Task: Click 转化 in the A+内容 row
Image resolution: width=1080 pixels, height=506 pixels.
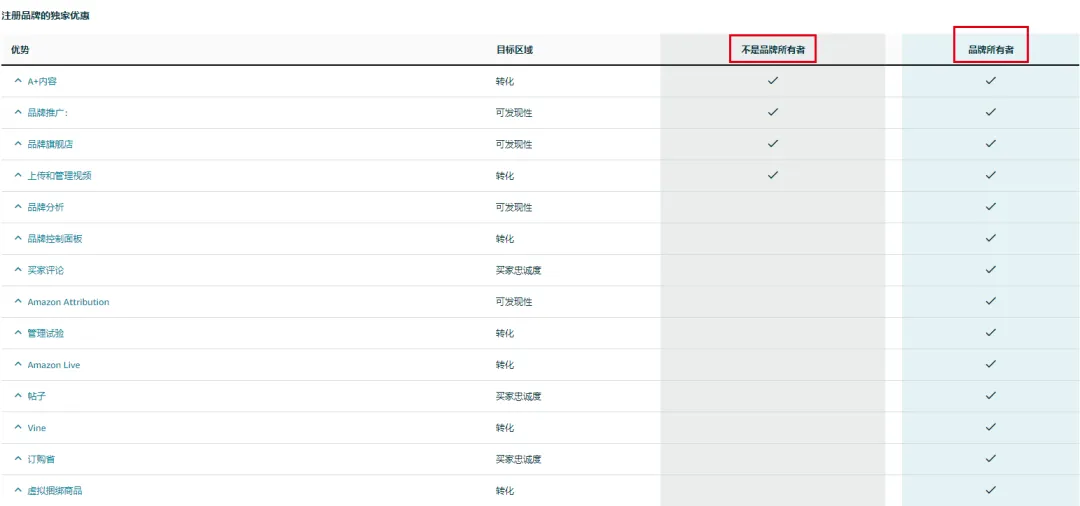Action: (505, 81)
